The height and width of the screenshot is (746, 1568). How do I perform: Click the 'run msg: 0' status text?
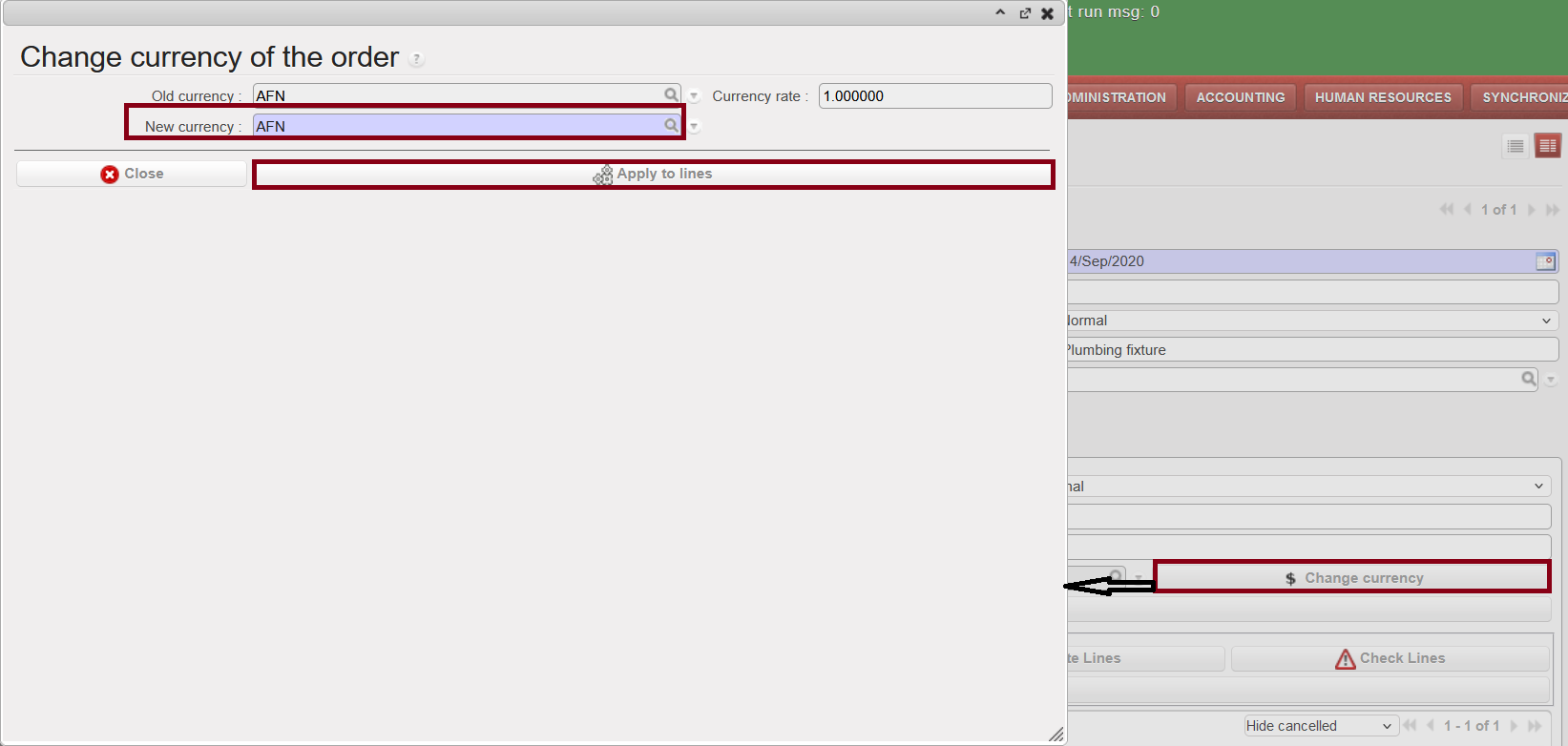1119,12
